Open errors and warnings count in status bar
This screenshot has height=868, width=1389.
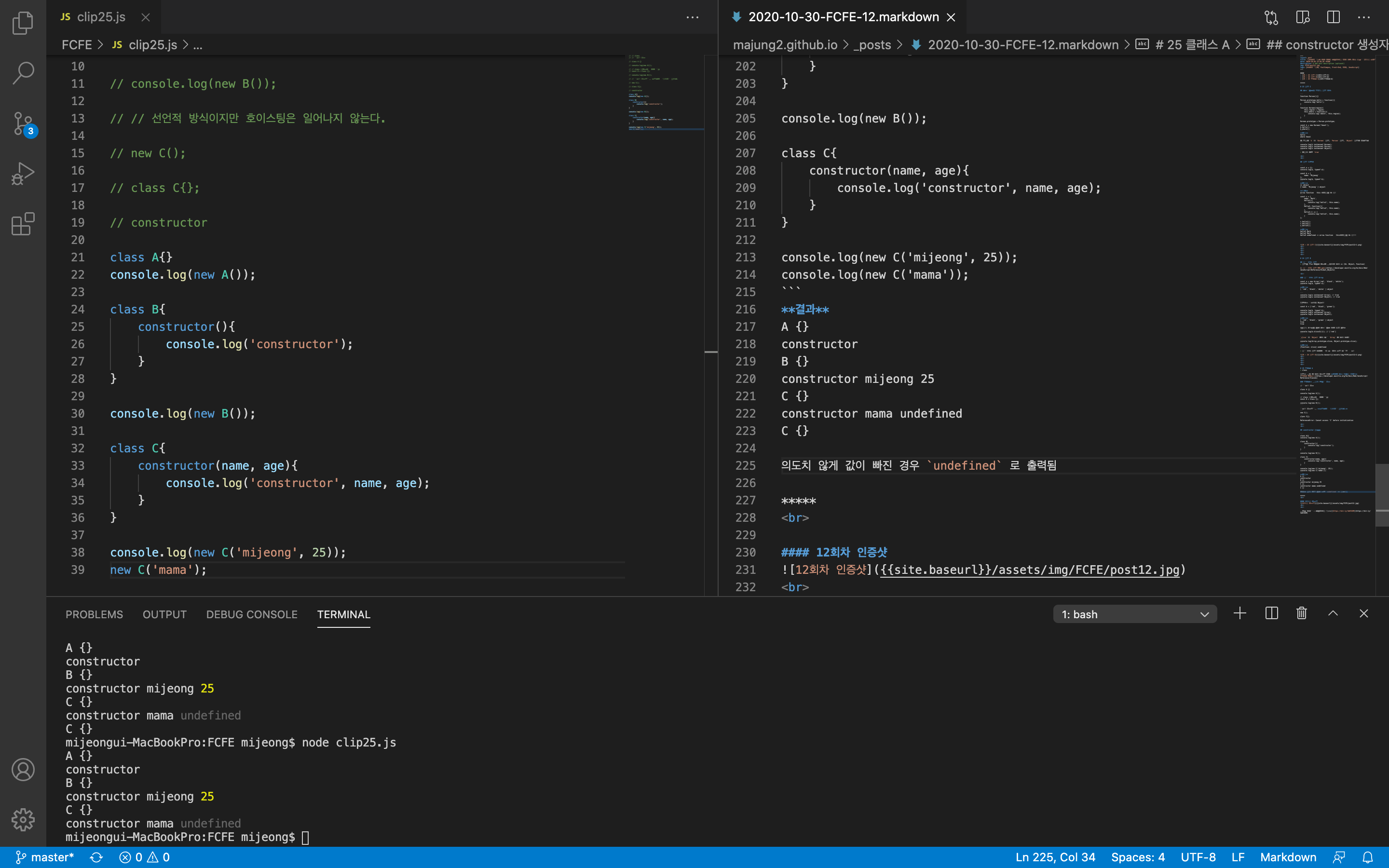point(144,857)
